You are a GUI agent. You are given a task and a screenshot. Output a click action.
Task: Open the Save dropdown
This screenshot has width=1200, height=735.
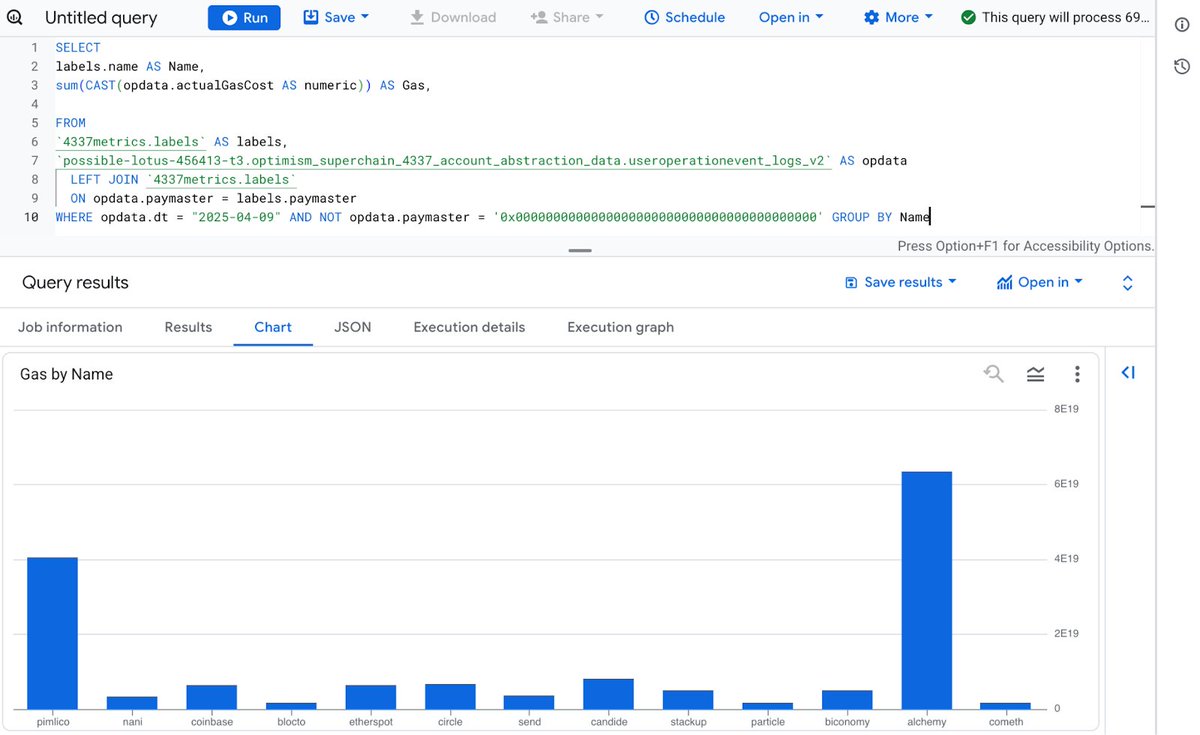336,17
